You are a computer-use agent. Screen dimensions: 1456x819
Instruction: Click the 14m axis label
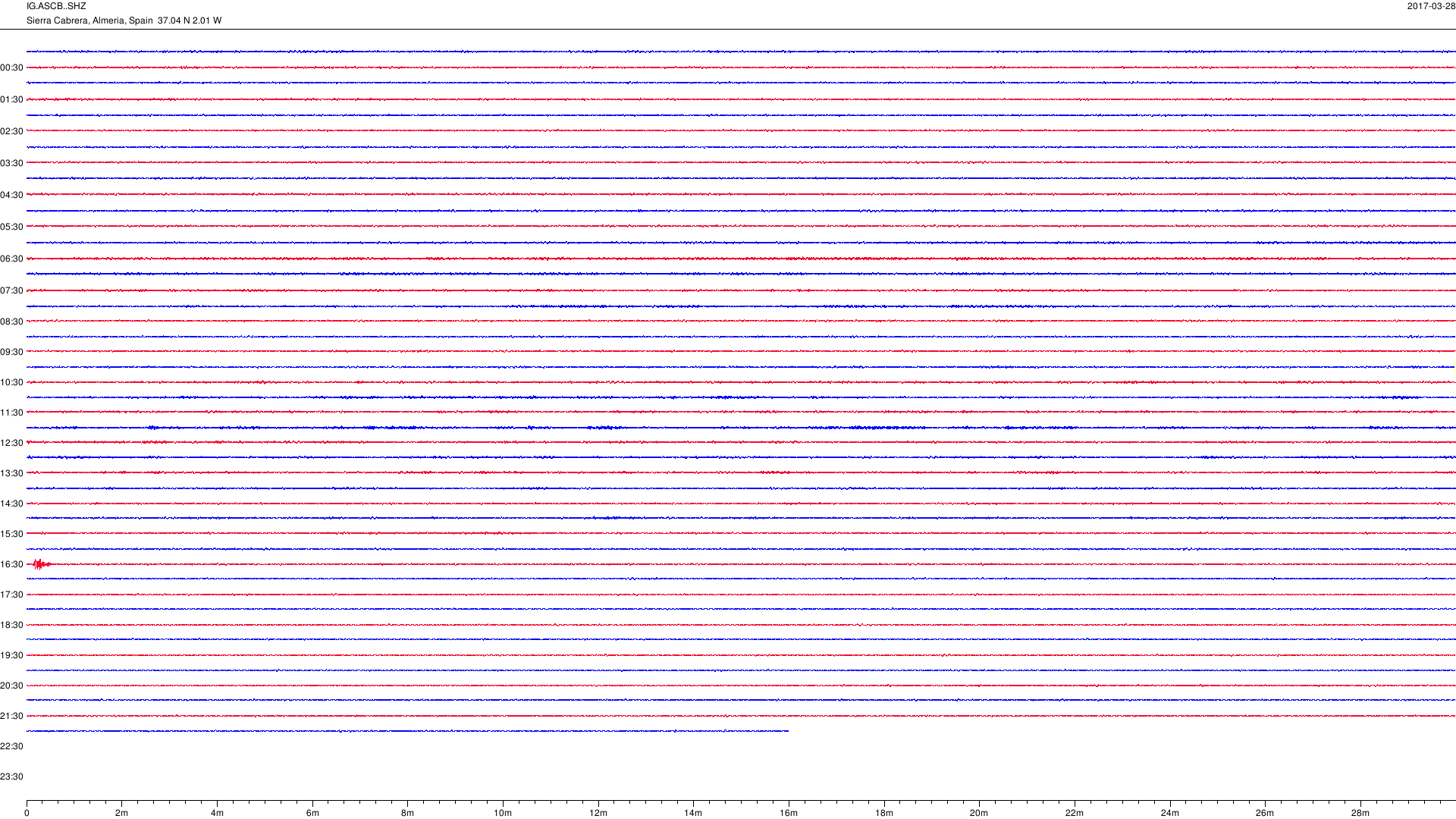693,814
